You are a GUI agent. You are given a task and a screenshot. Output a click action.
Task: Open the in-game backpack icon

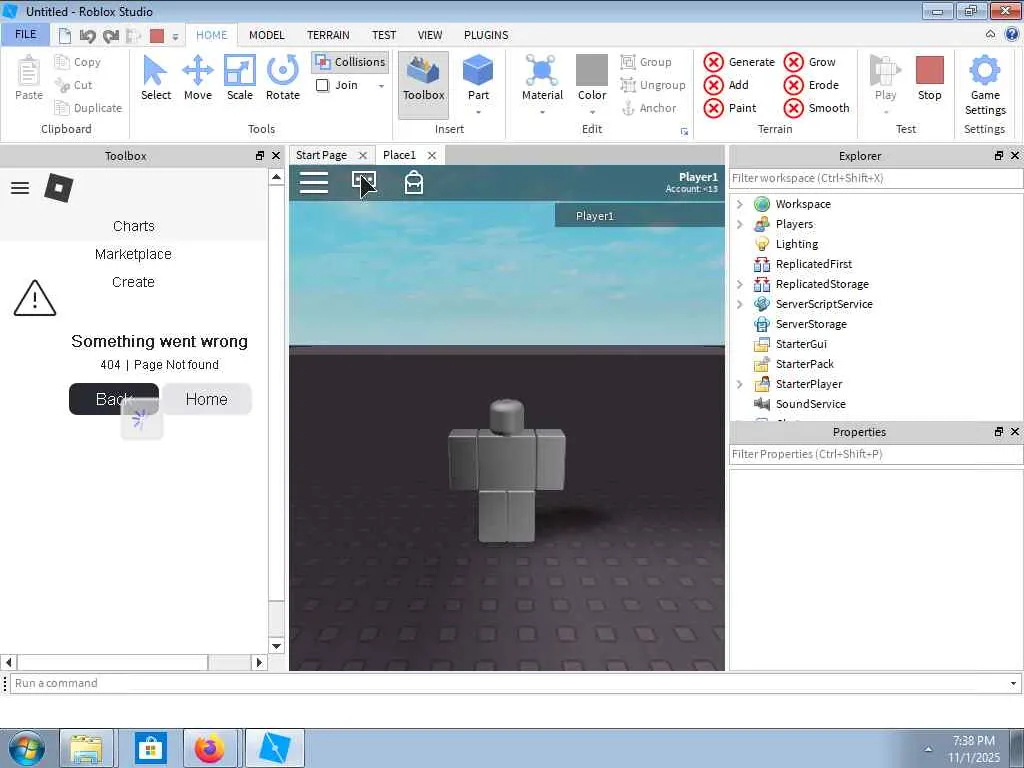pos(414,183)
